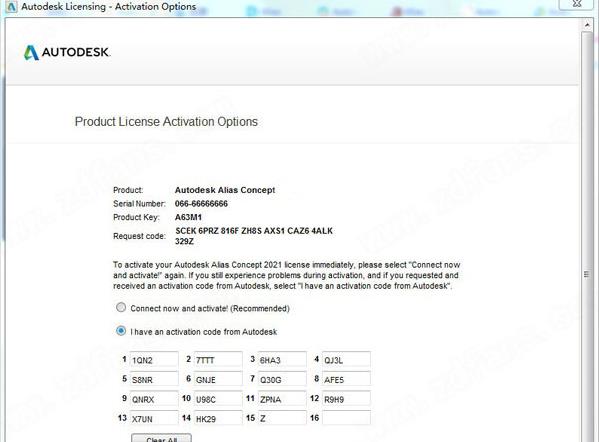Click the Autodesk icon in title bar

tap(11, 6)
